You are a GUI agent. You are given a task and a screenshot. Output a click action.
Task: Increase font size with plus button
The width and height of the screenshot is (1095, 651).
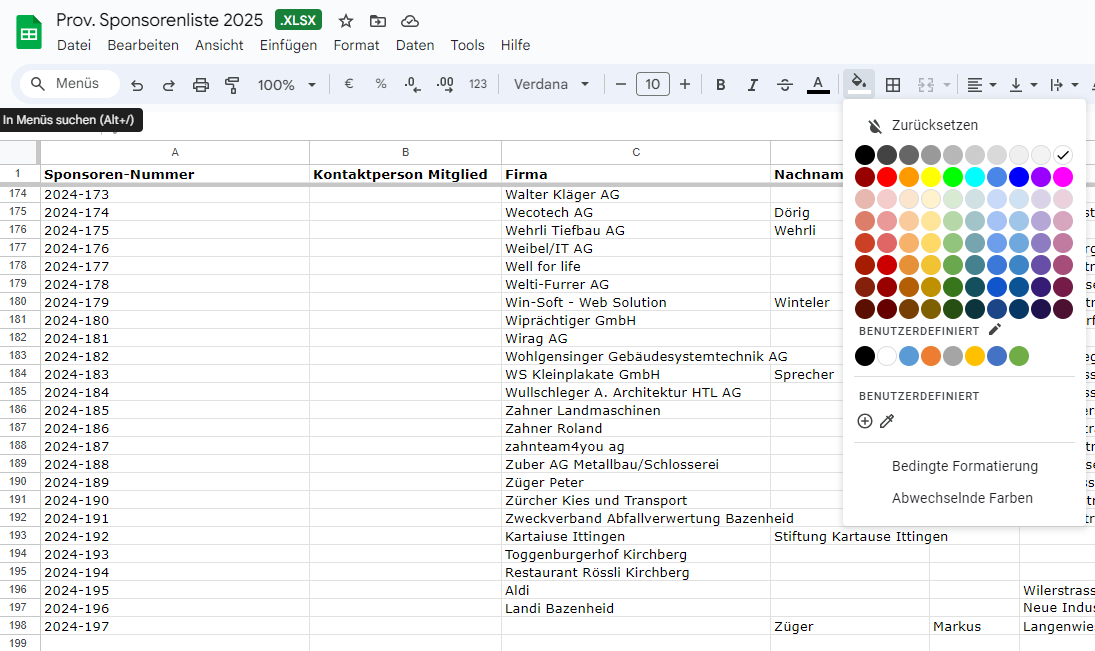tap(685, 84)
